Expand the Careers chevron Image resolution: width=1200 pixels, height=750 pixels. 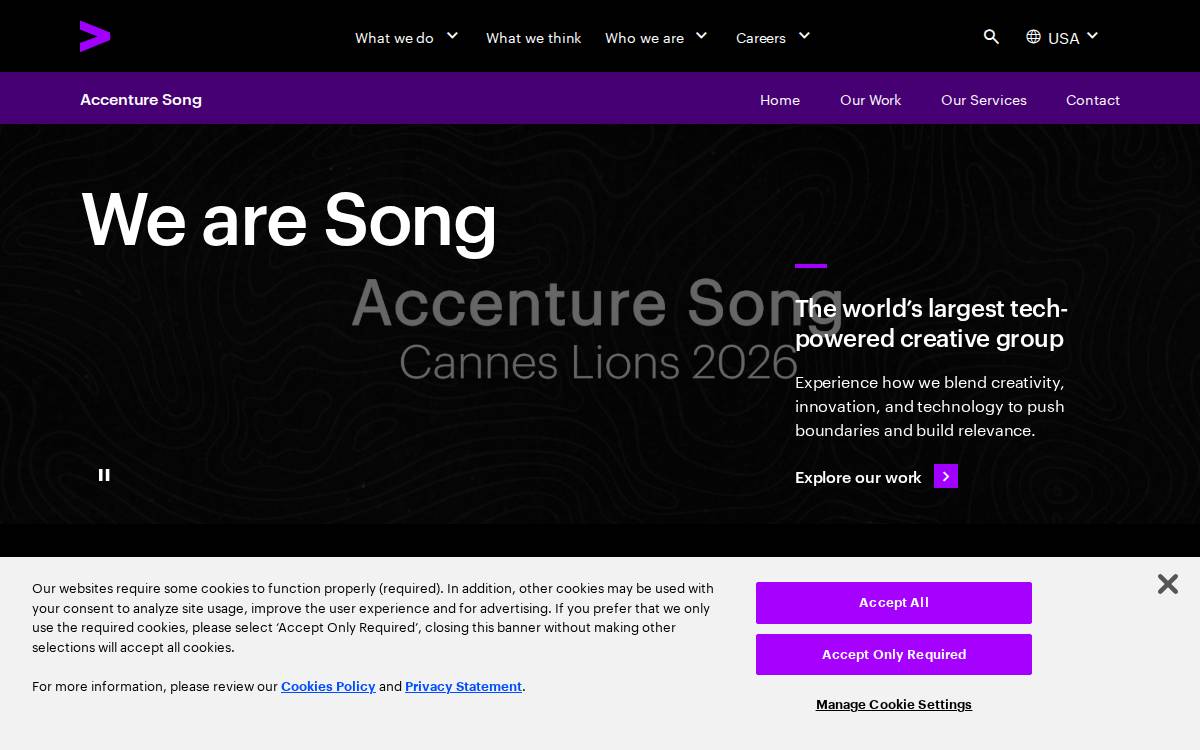[x=804, y=36]
